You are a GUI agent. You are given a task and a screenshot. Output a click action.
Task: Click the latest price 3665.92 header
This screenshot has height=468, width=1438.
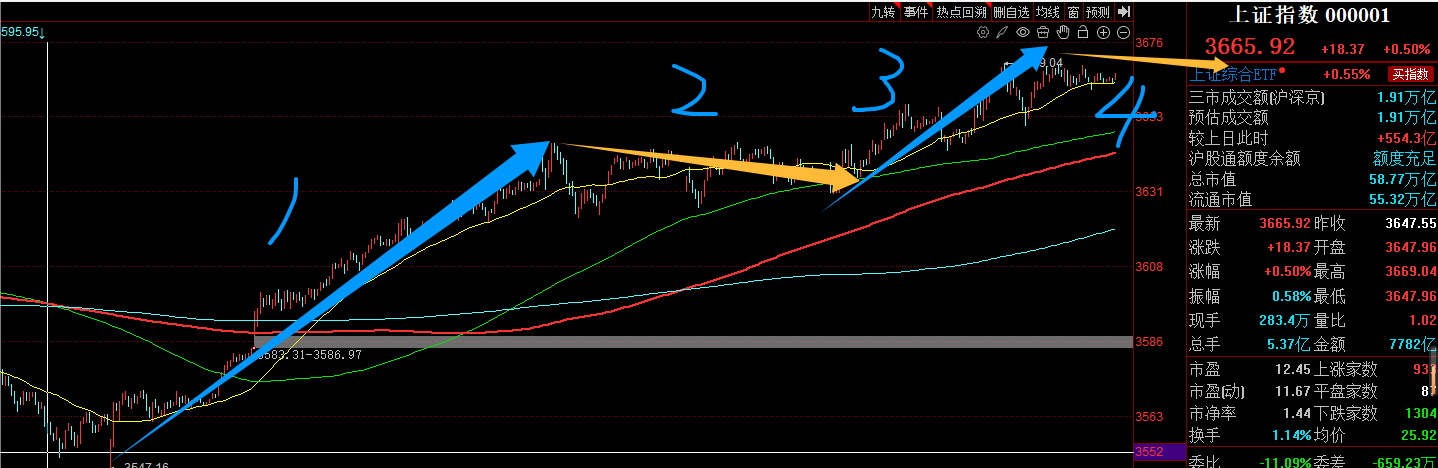[1249, 47]
